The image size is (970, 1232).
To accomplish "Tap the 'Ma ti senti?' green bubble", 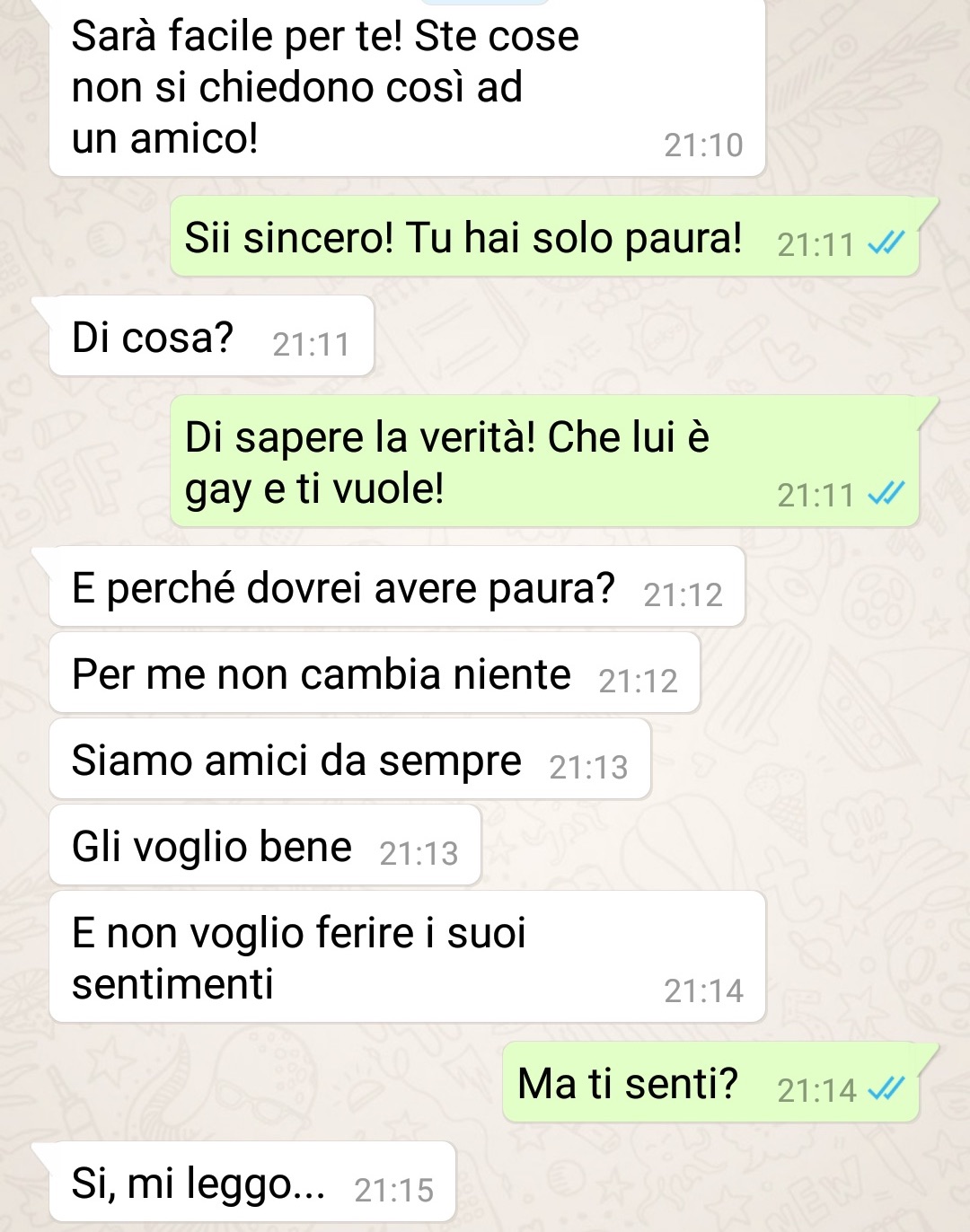I will click(710, 1082).
